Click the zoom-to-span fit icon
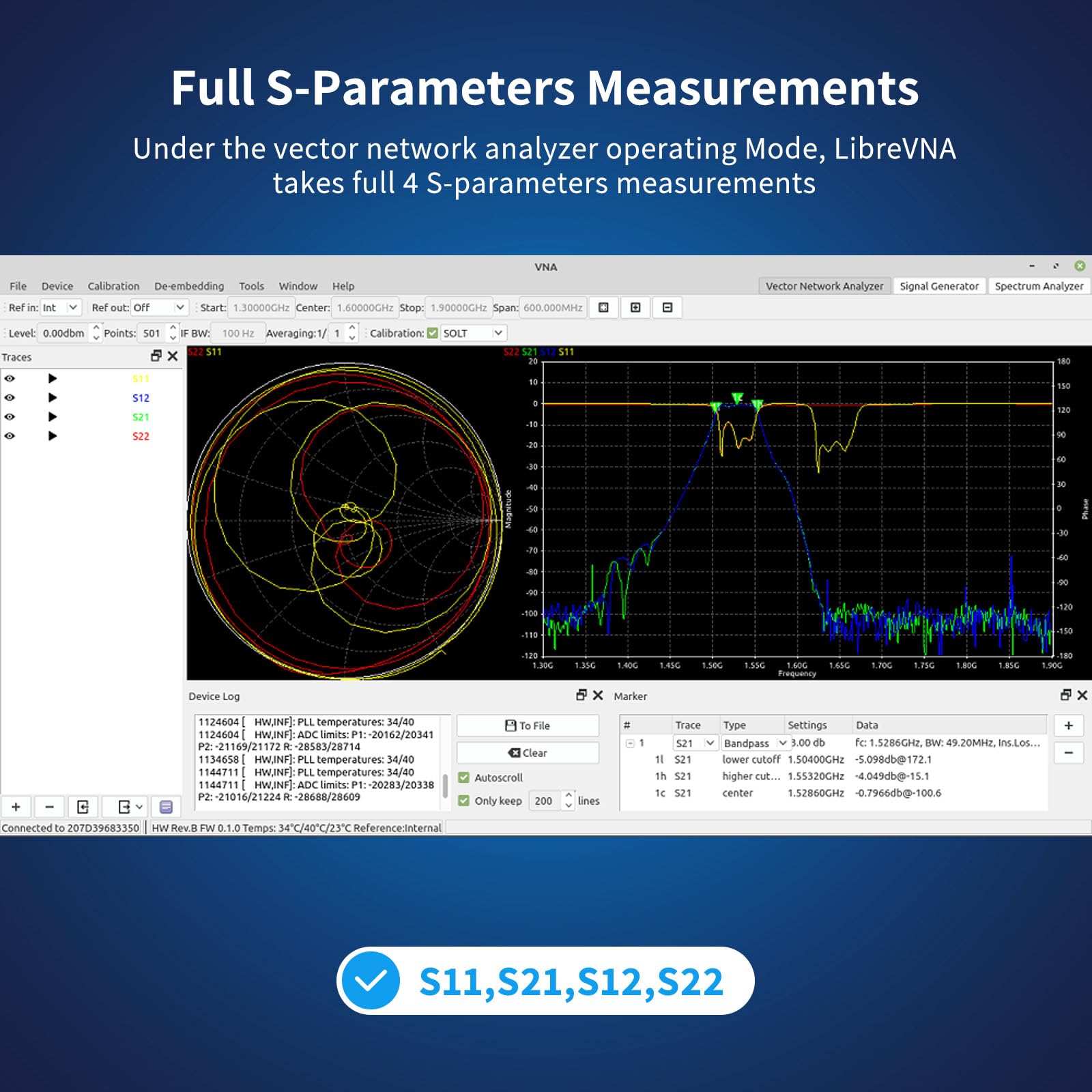 coord(603,308)
